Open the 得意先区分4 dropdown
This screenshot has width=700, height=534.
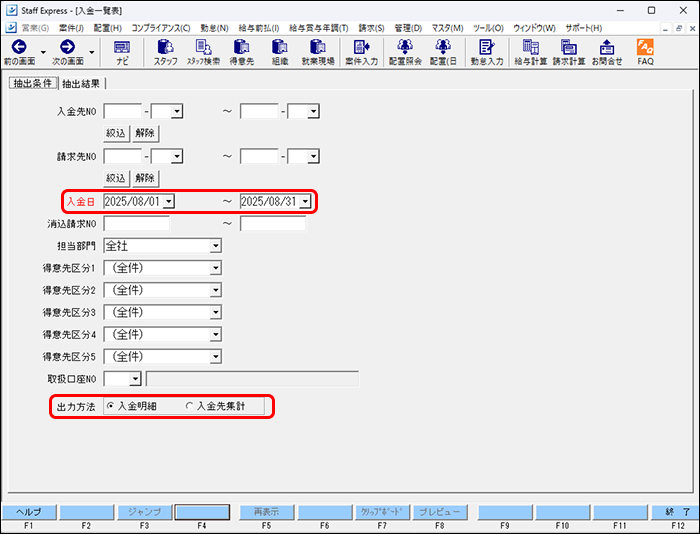[x=216, y=334]
